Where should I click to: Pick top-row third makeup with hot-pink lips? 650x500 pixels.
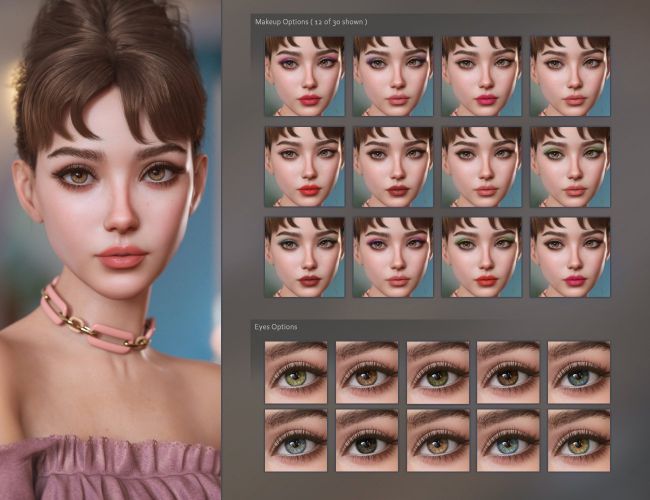point(481,77)
